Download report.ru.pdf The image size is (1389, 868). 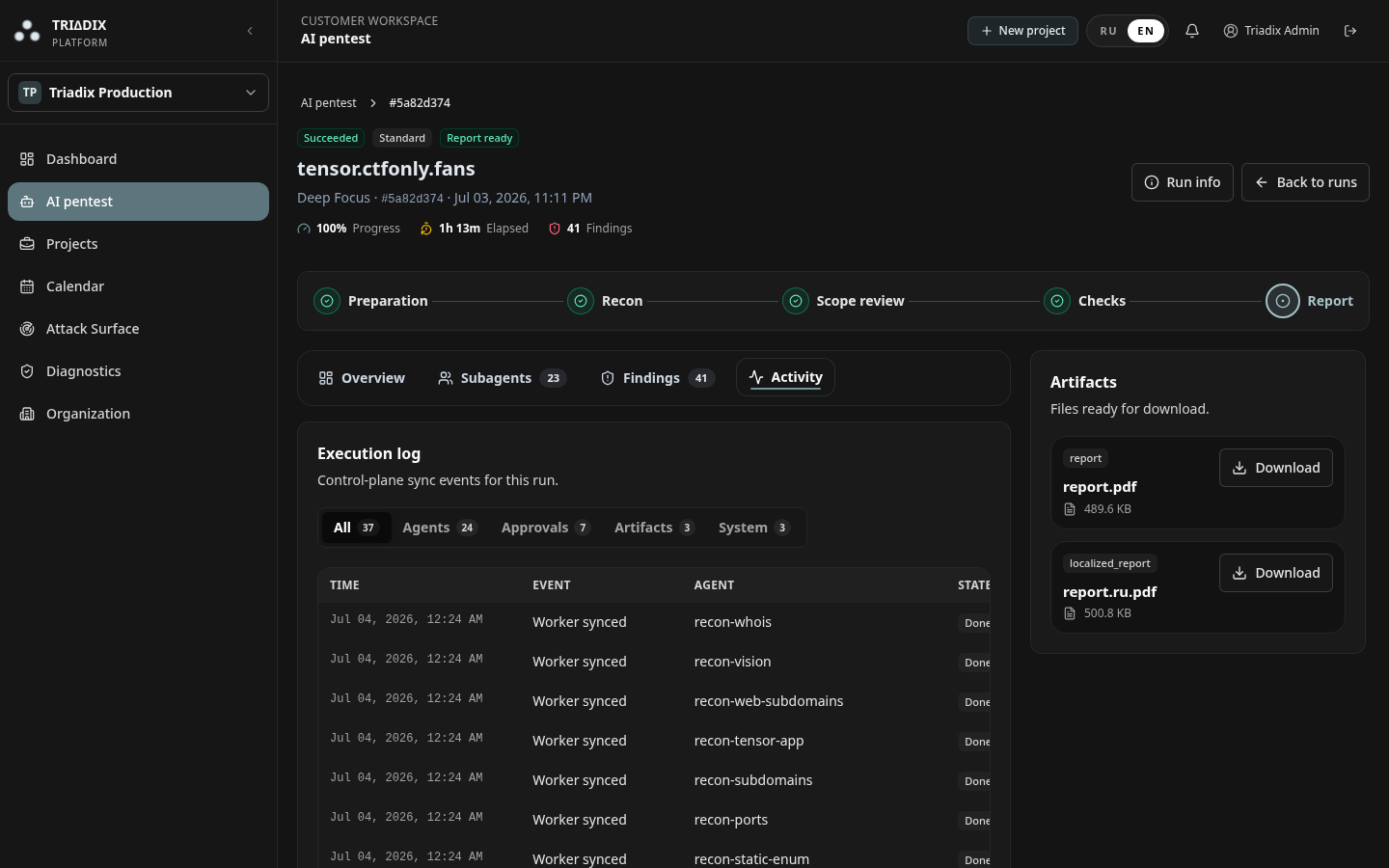[x=1276, y=573]
